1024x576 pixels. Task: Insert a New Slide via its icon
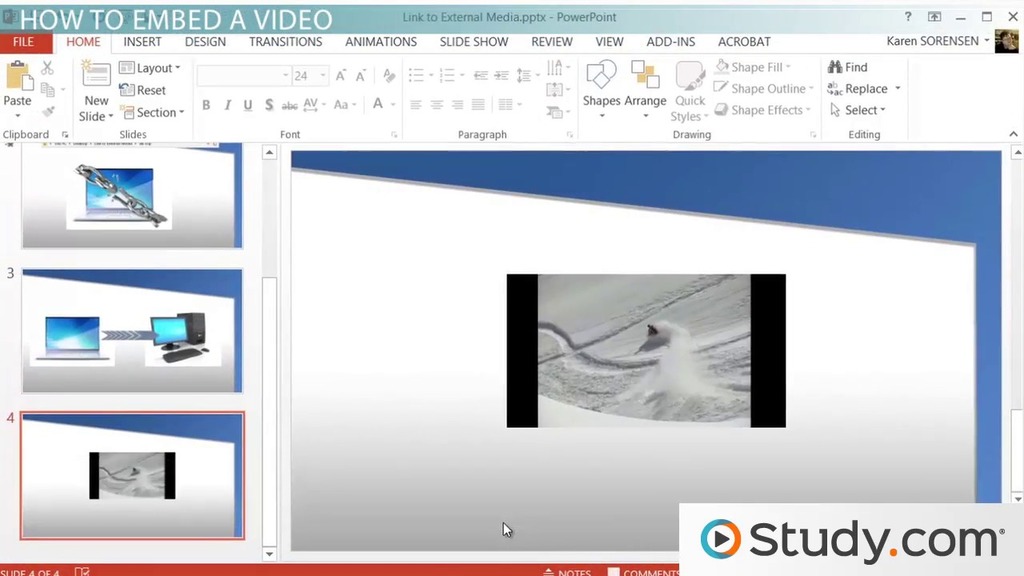point(96,76)
